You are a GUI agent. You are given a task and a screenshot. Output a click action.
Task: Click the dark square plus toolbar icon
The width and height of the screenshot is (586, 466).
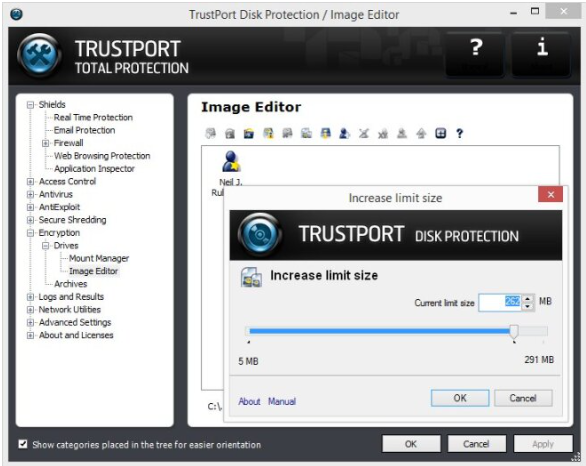(x=441, y=133)
